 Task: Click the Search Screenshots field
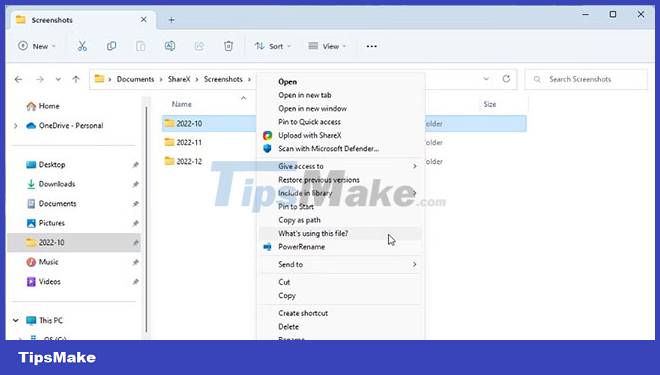(x=586, y=79)
